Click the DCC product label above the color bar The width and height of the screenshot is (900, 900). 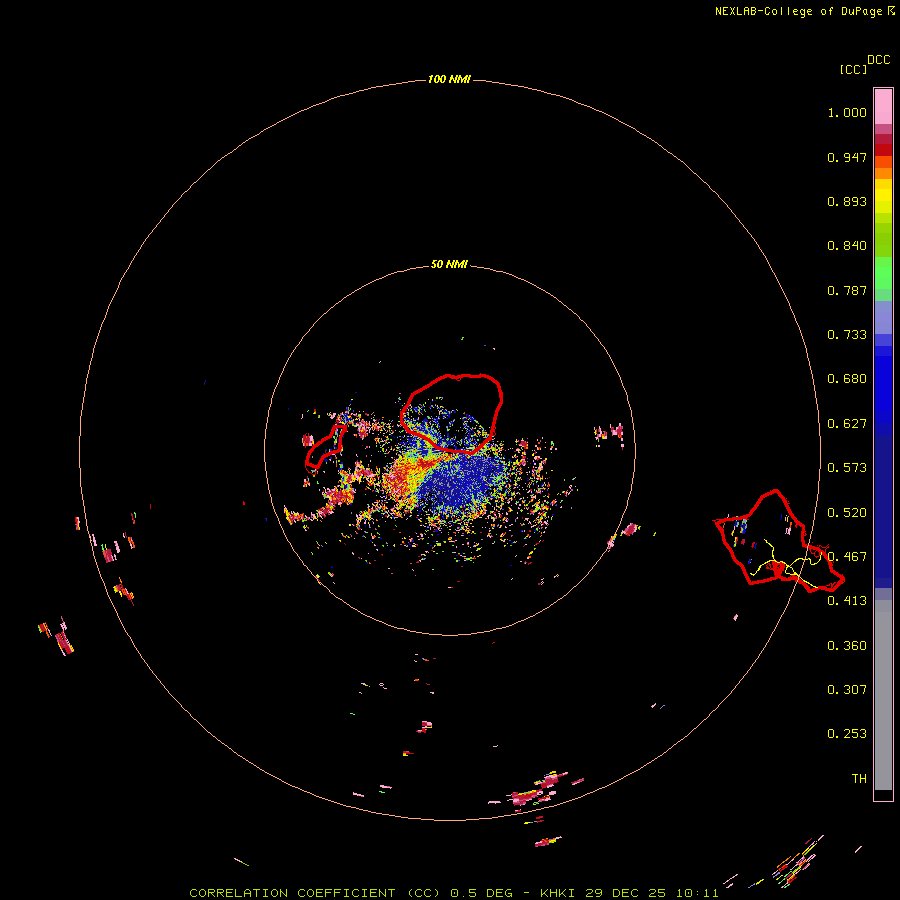pos(879,60)
